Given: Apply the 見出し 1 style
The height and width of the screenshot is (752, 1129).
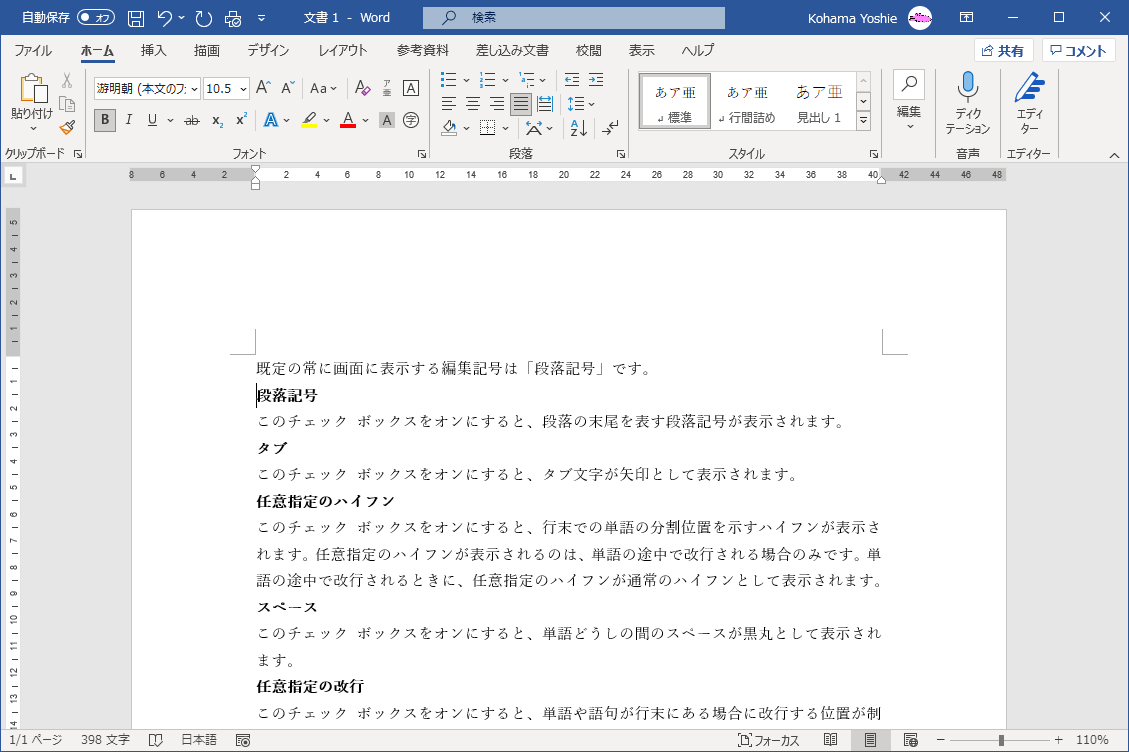Looking at the screenshot, I should pyautogui.click(x=819, y=102).
